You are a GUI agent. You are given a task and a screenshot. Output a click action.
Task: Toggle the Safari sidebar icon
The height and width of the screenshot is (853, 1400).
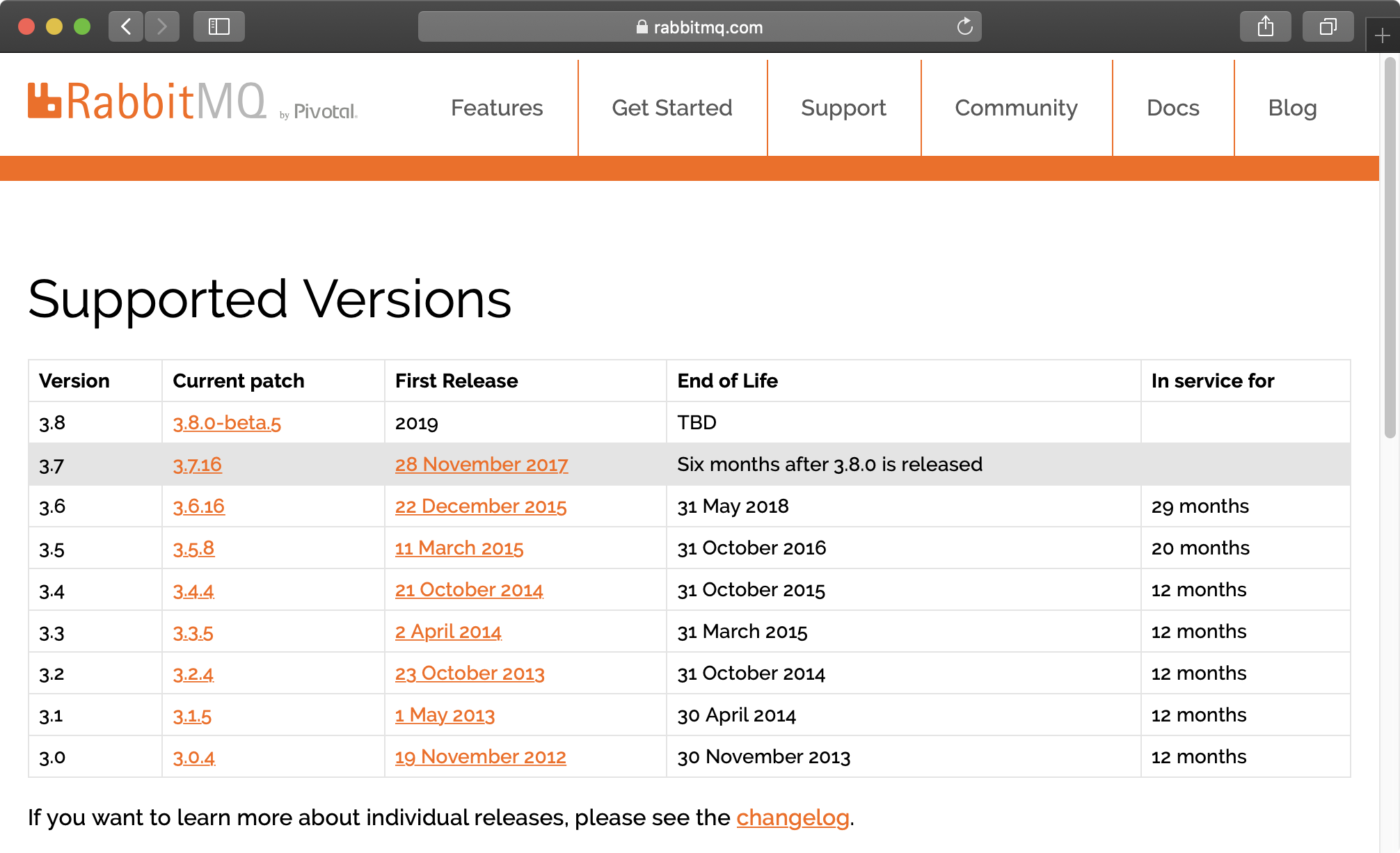(218, 26)
